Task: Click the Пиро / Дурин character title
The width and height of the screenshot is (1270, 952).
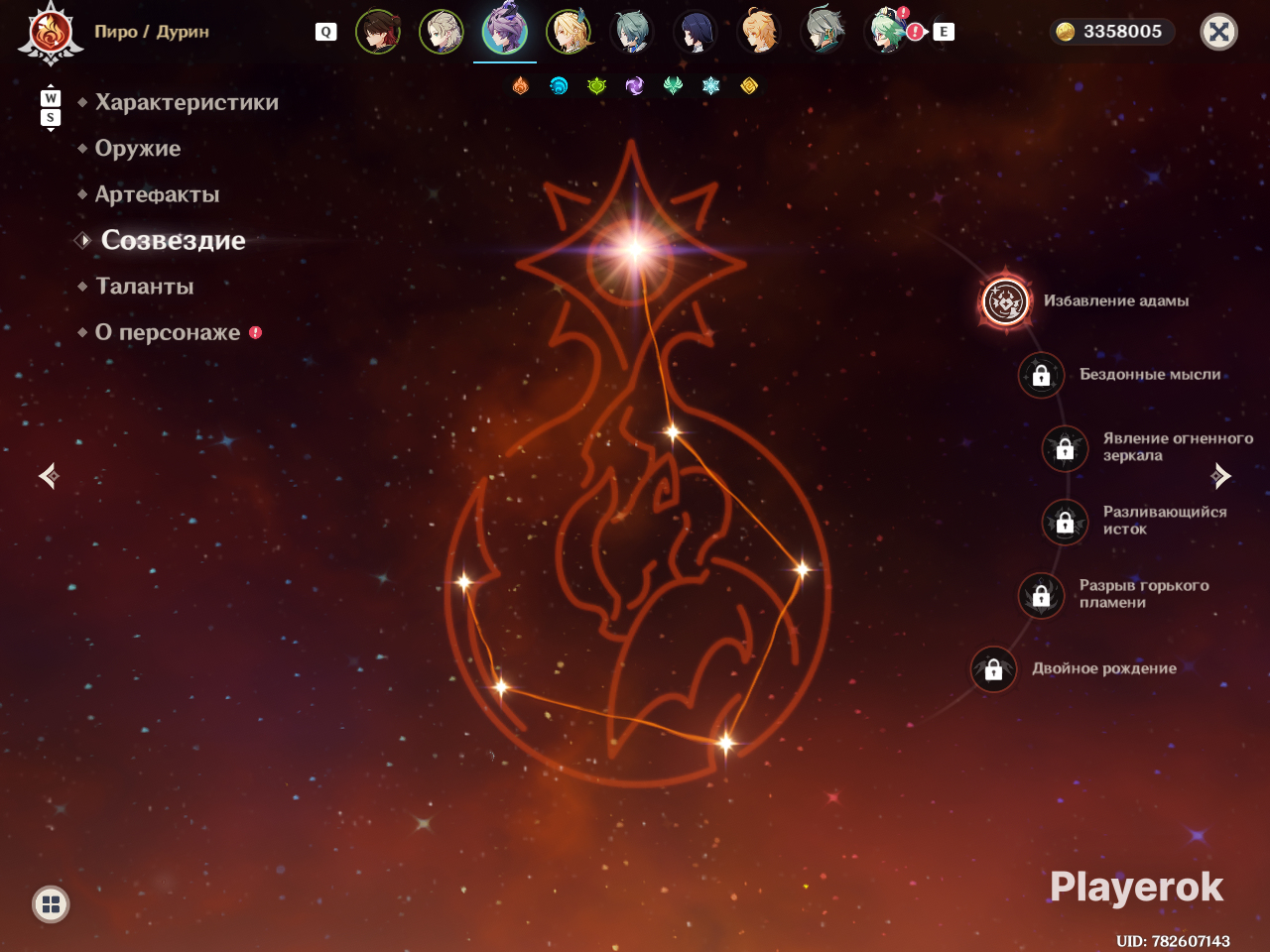Action: [x=152, y=32]
